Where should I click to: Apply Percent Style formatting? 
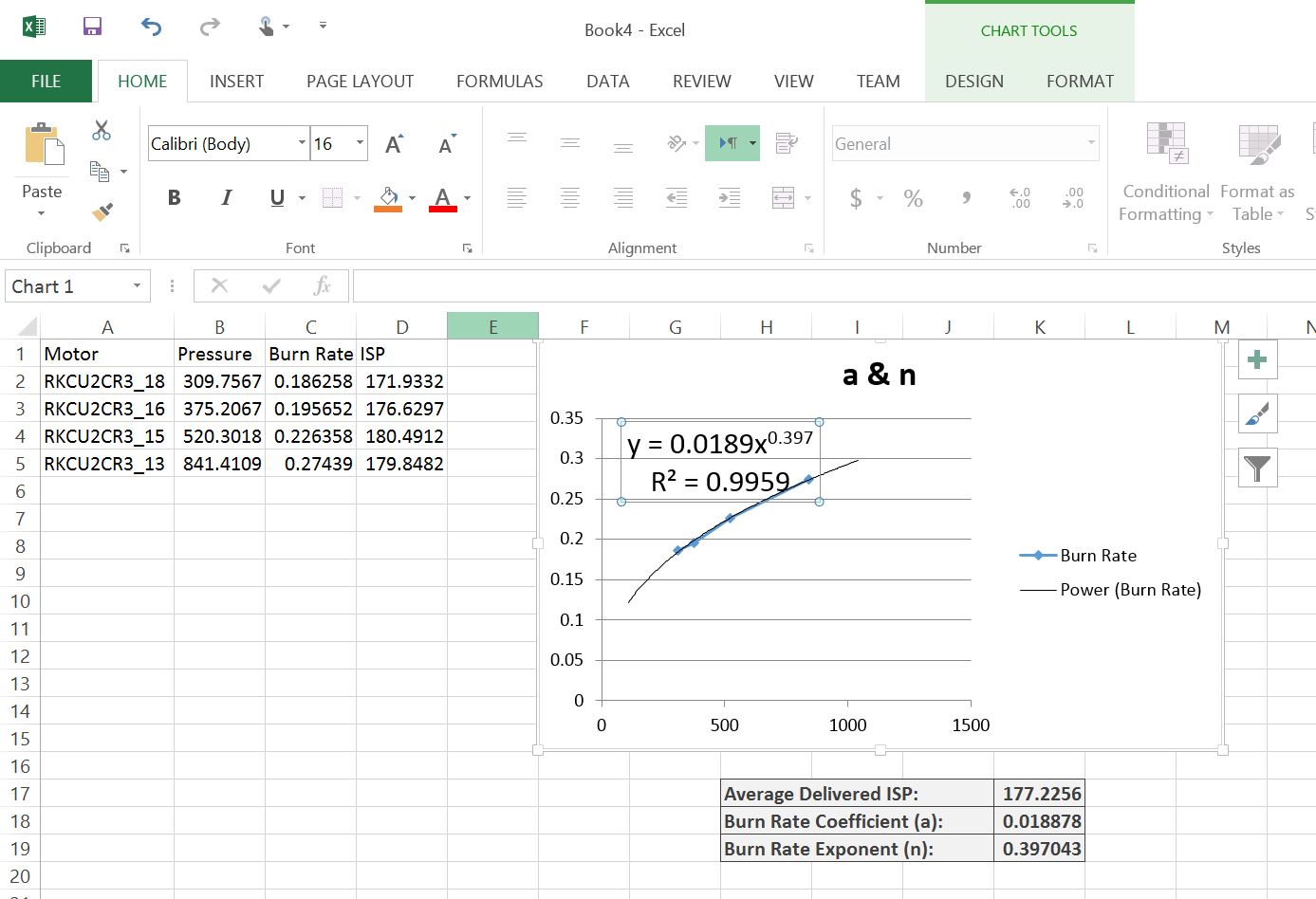pos(913,198)
